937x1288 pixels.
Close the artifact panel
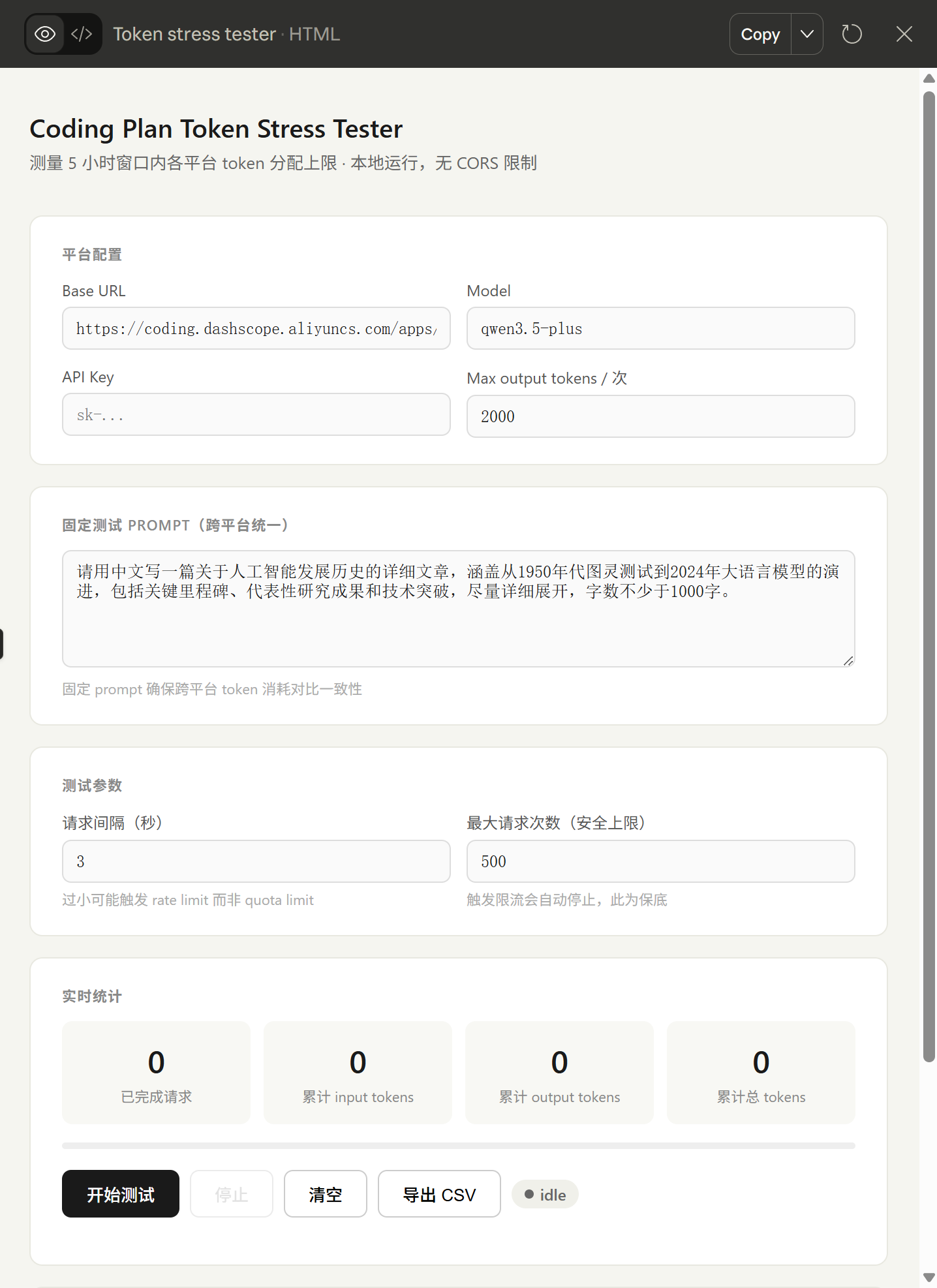(x=904, y=34)
